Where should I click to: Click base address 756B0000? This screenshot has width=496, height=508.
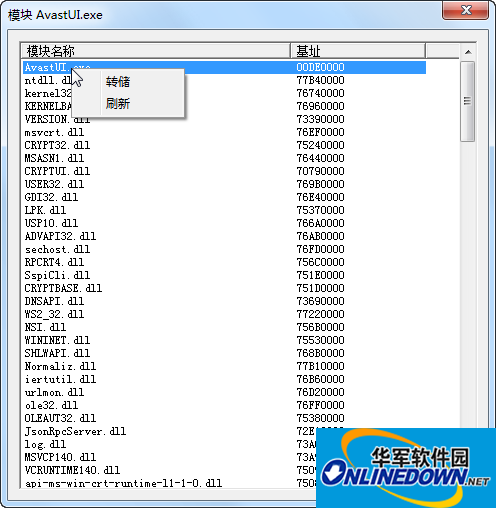pos(320,327)
